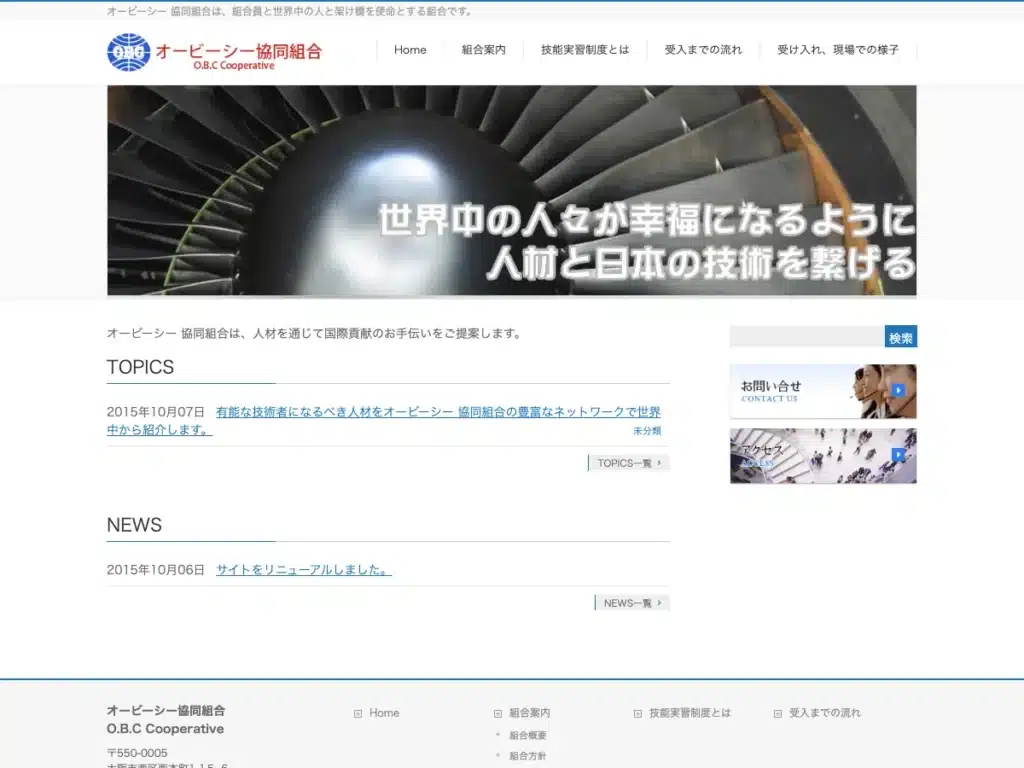Select the footer O.B.C Cooperative name text

(x=165, y=729)
